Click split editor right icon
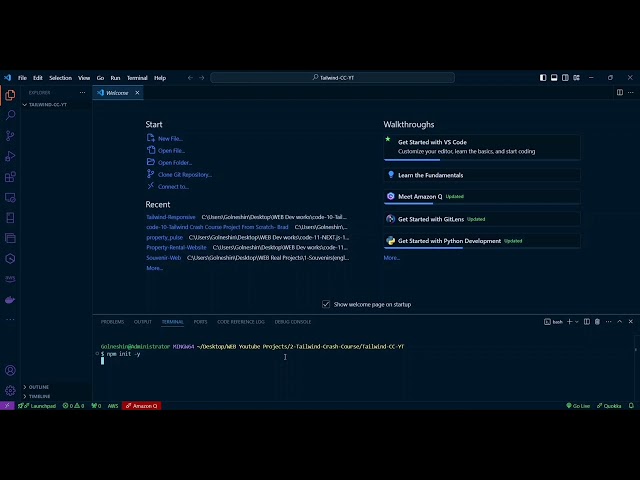The width and height of the screenshot is (640, 480). click(620, 92)
